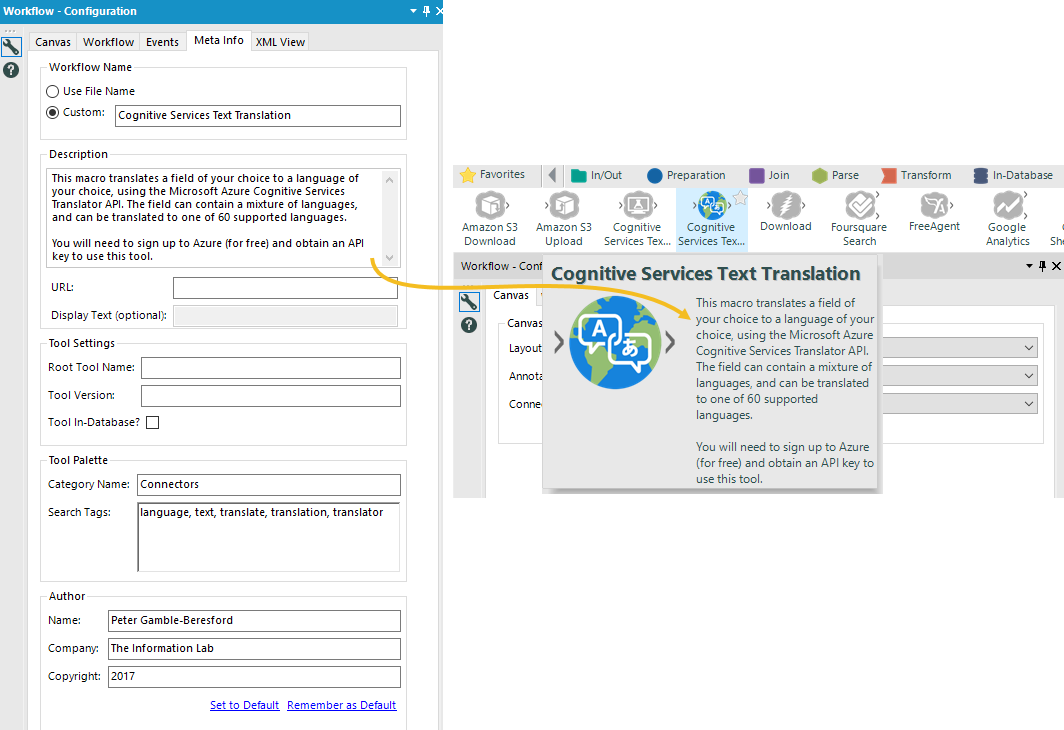The image size is (1064, 730).
Task: Click the help question-mark icon in right panel
Action: (469, 325)
